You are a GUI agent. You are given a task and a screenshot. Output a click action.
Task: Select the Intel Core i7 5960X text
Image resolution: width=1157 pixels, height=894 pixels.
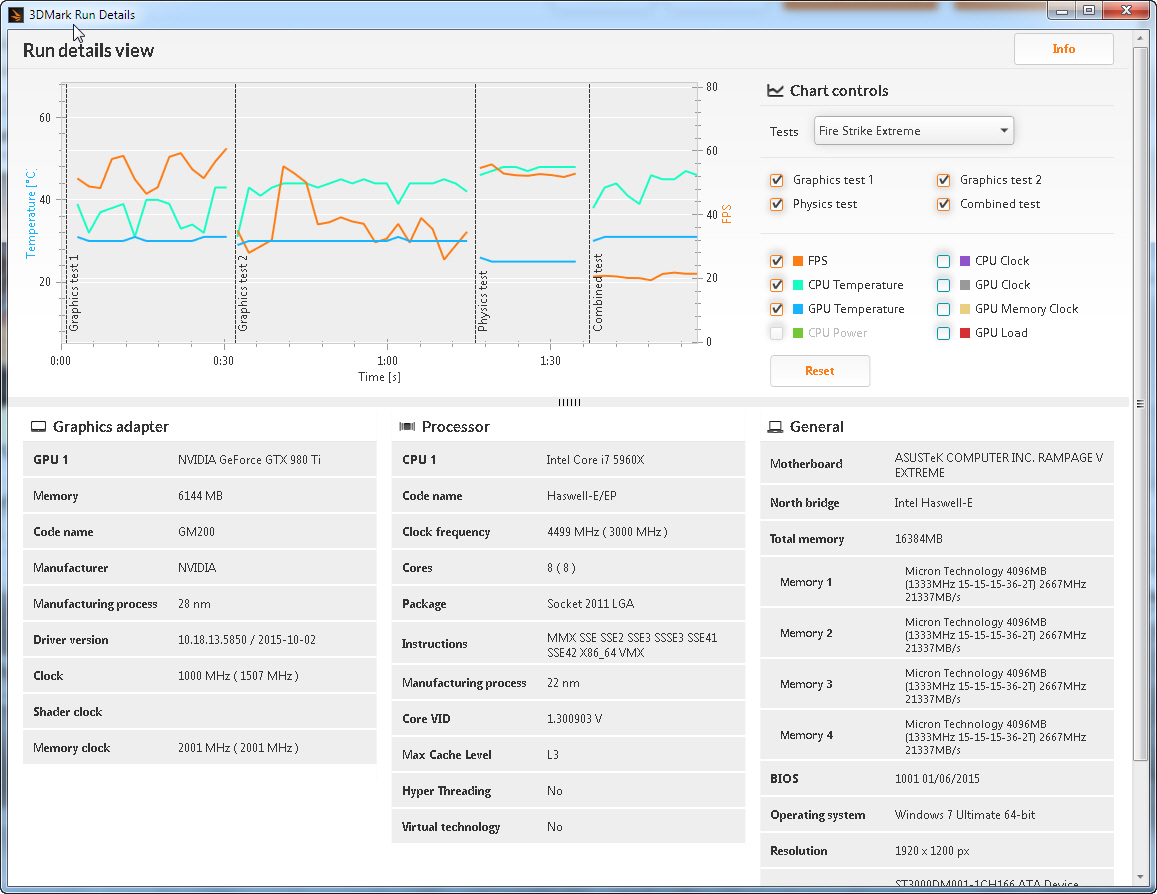coord(595,460)
